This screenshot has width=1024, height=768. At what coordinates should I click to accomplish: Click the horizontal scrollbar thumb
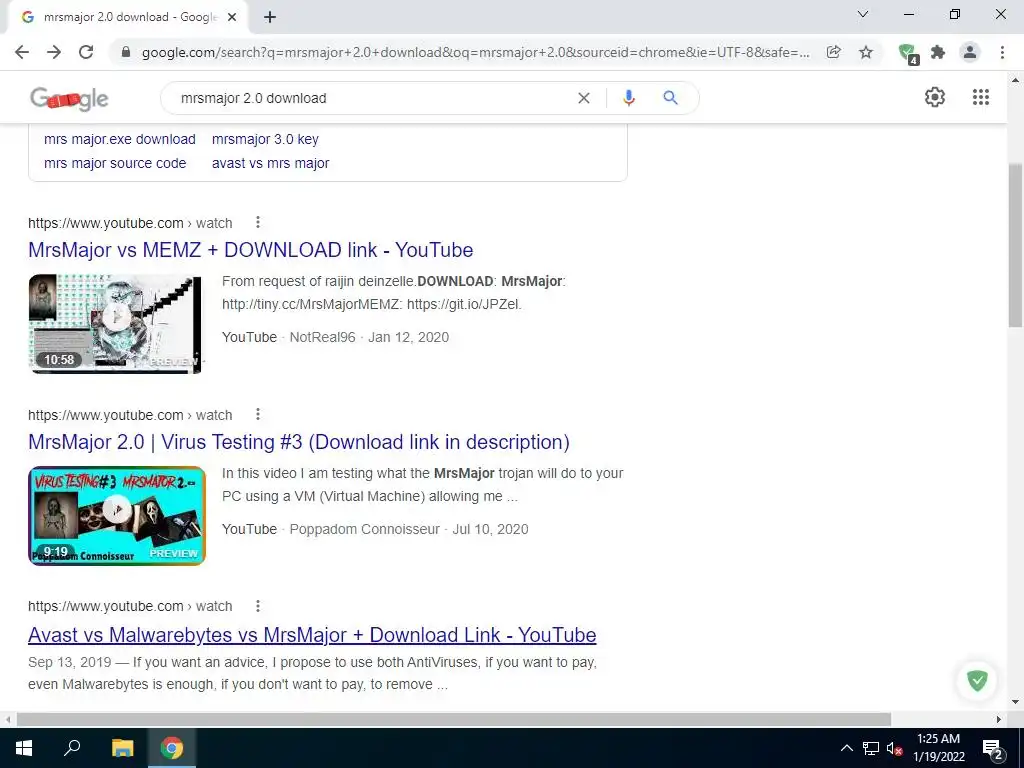tap(454, 719)
